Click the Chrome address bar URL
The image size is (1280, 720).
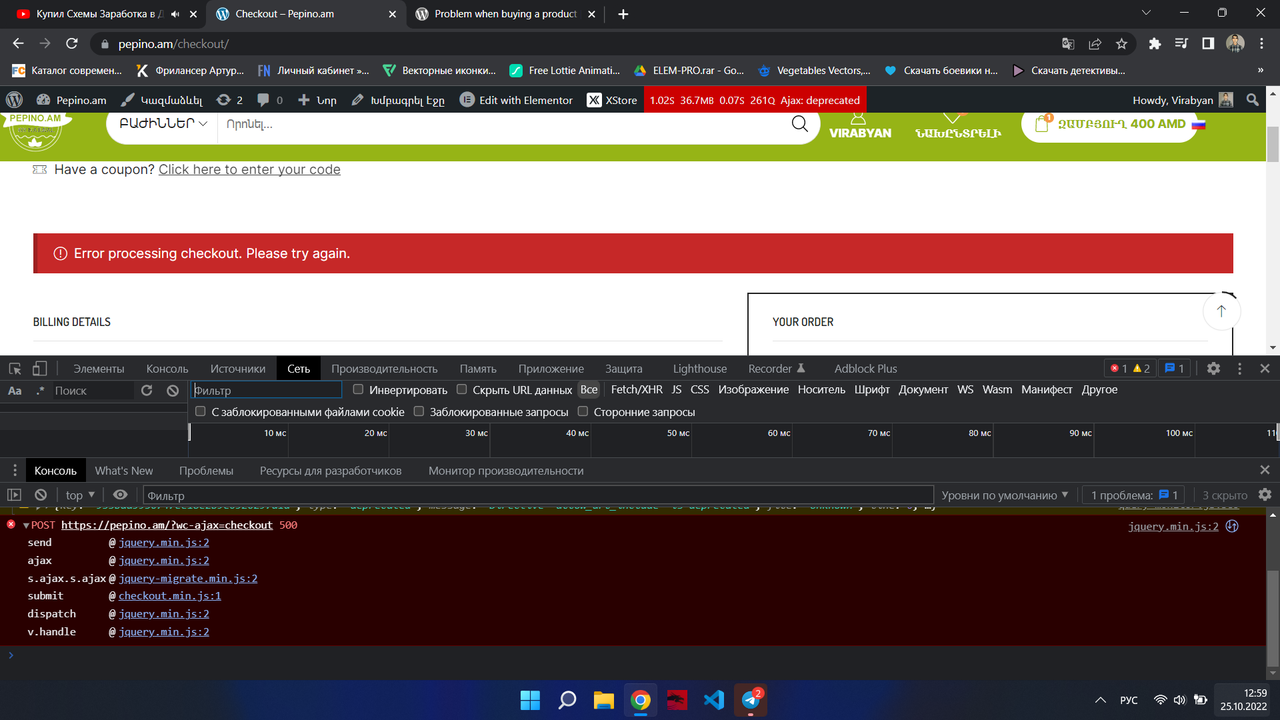point(174,44)
